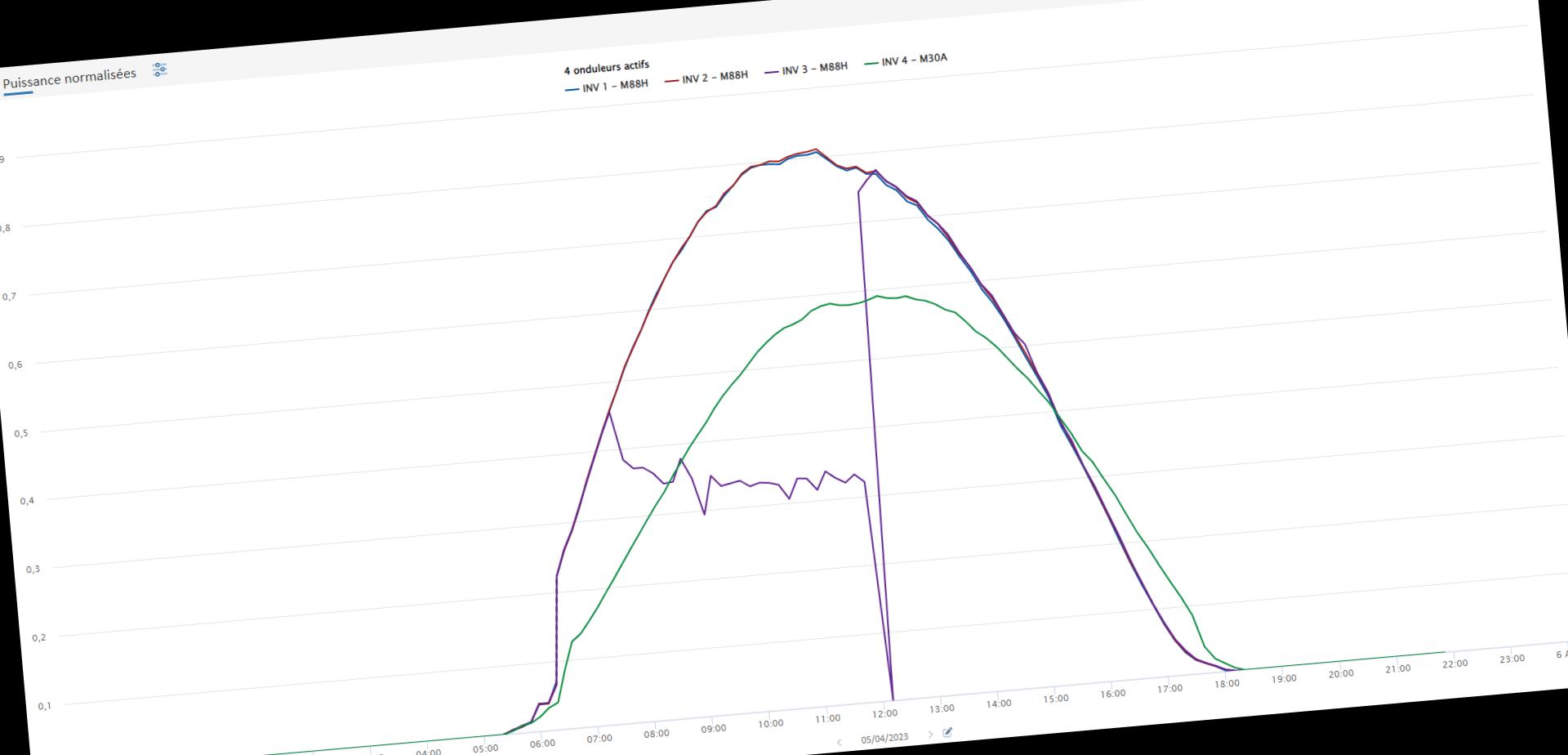Click the 09:00 time axis label
The image size is (1568, 755).
713,729
